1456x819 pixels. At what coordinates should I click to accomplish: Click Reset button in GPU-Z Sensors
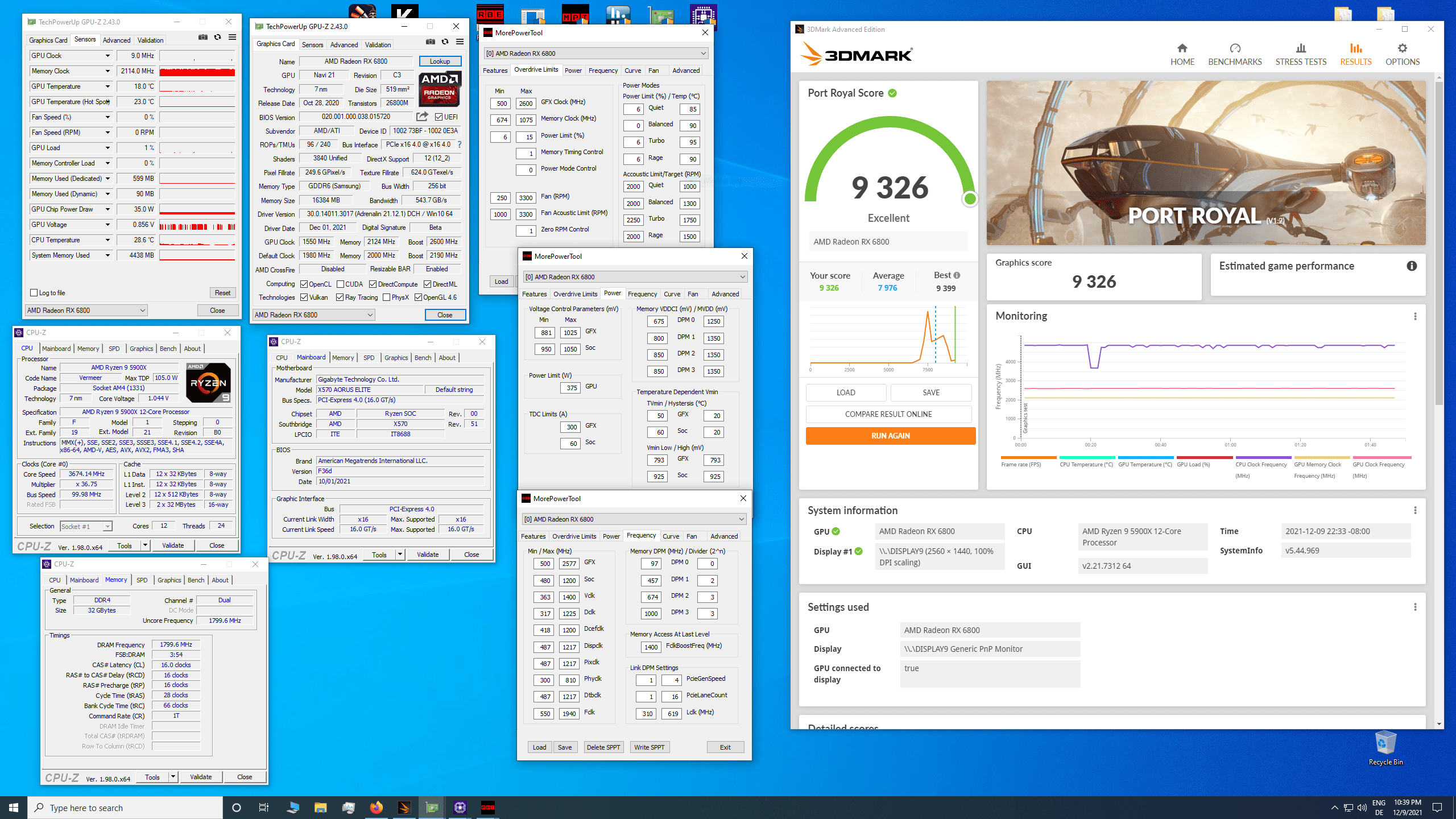click(222, 293)
